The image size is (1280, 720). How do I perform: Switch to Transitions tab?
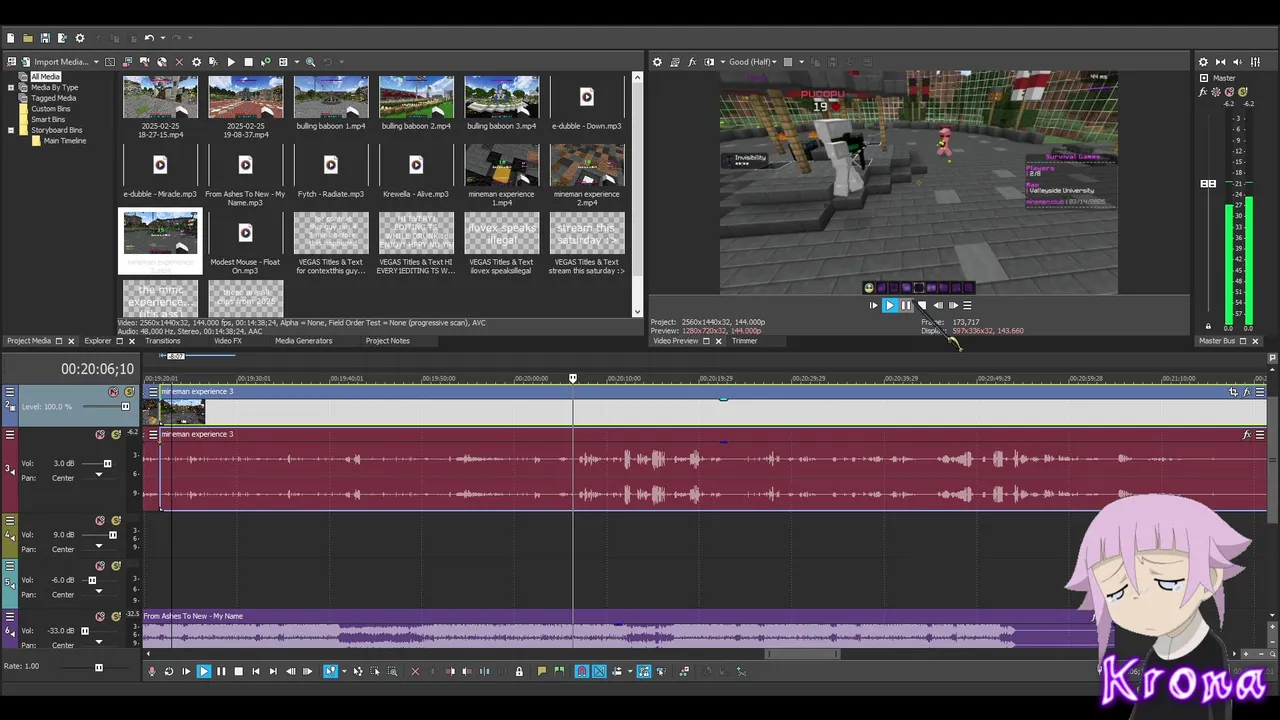[162, 341]
